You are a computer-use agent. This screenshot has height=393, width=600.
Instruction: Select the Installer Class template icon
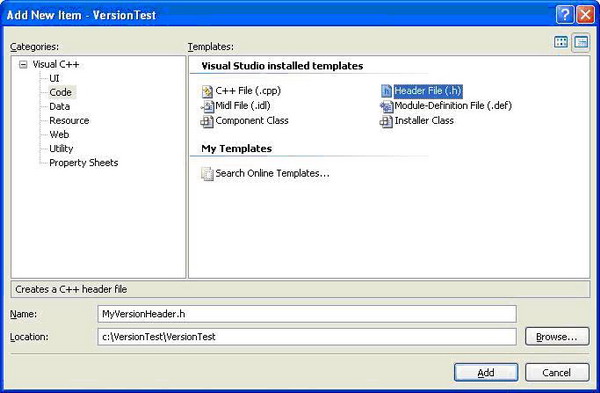[x=386, y=121]
